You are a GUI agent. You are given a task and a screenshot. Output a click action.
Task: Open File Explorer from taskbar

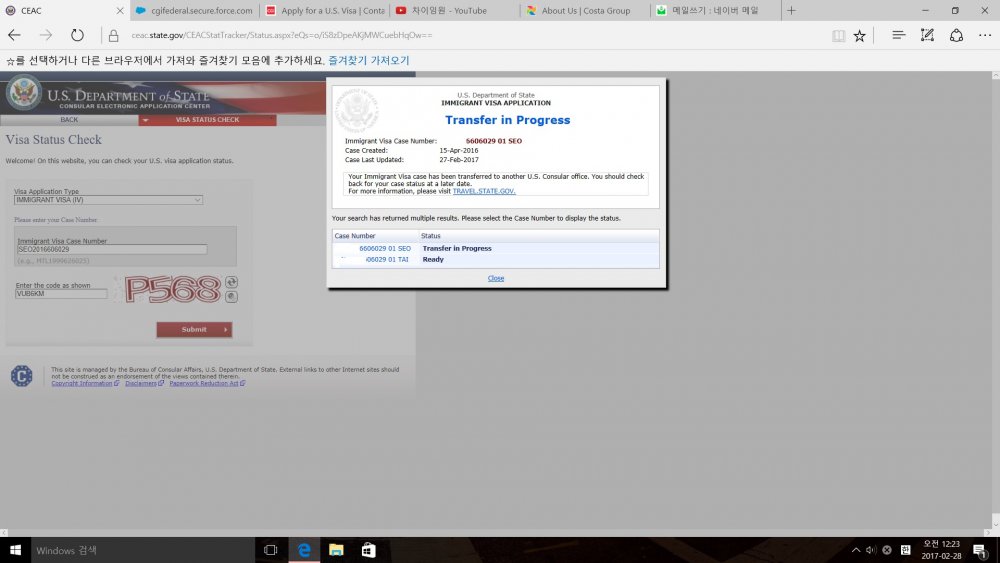tap(336, 550)
